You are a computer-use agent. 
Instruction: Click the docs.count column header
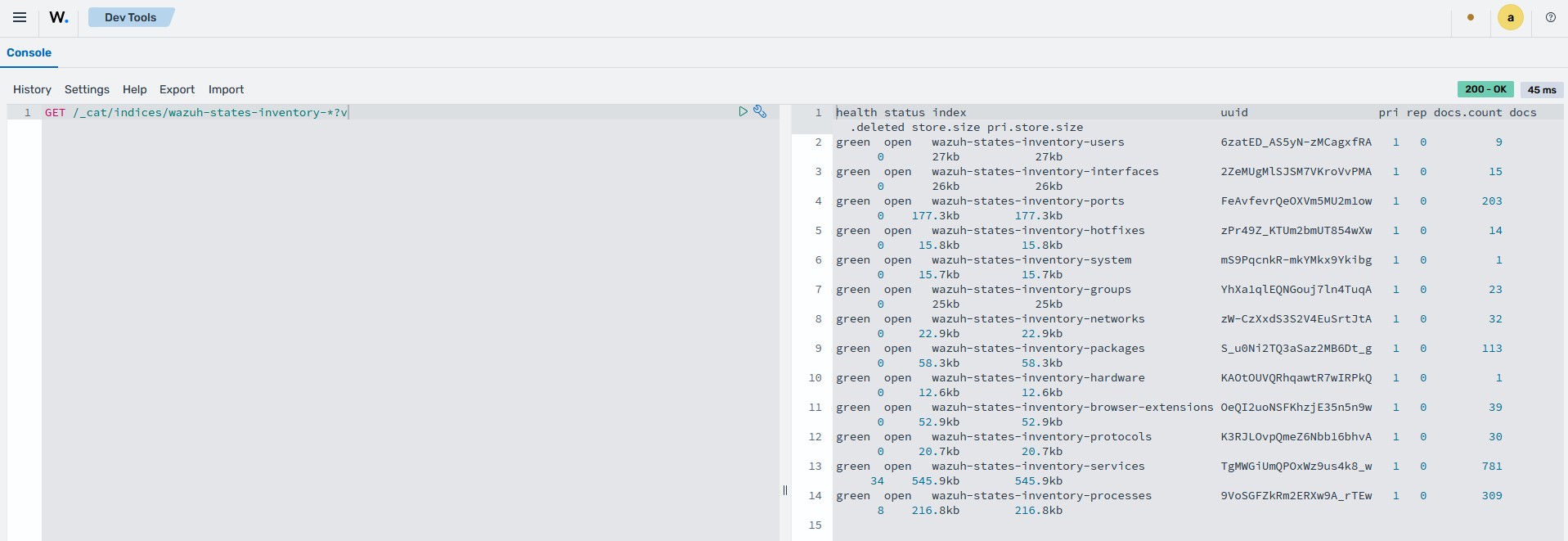1468,112
